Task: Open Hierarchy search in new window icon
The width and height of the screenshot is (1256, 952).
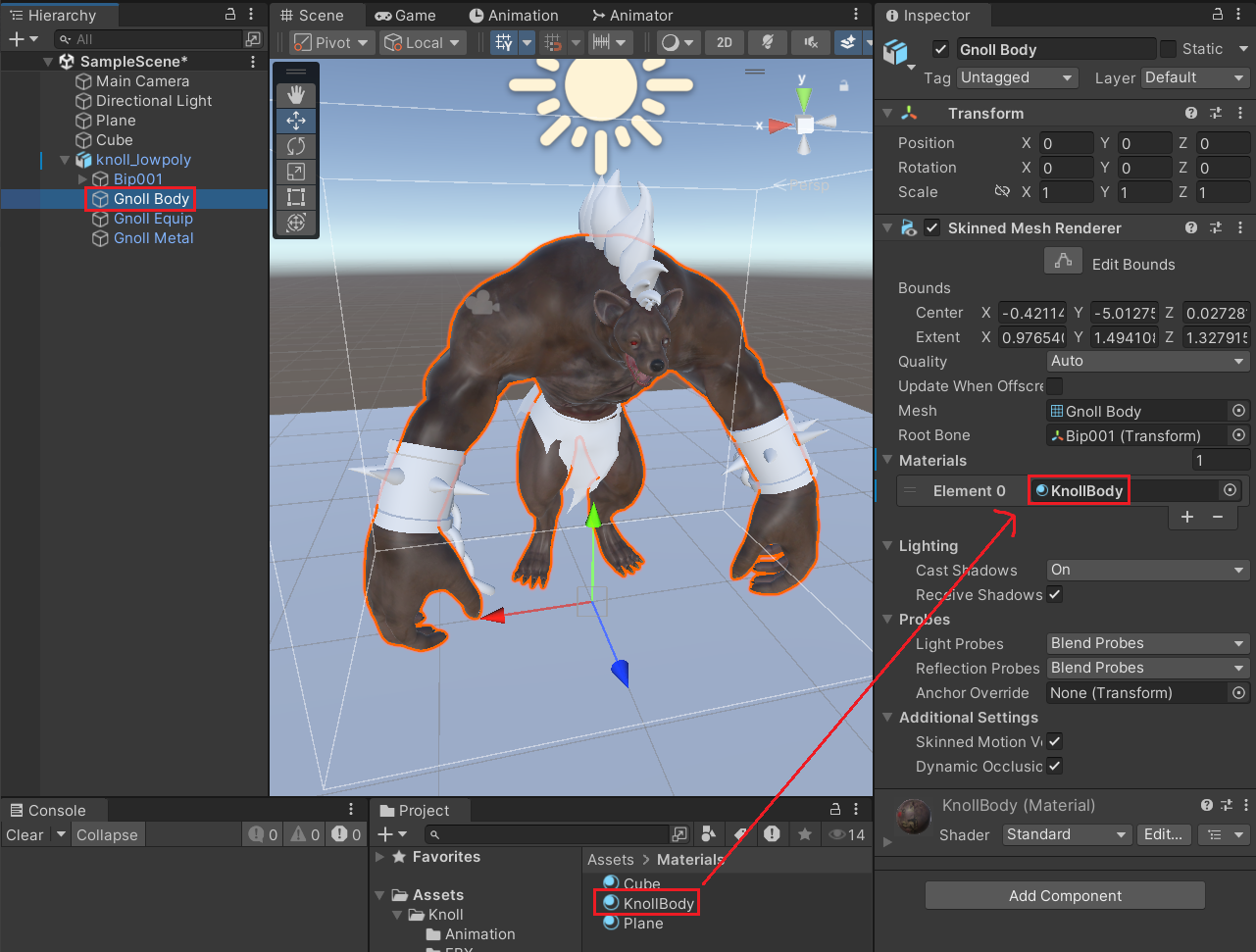Action: (x=253, y=39)
